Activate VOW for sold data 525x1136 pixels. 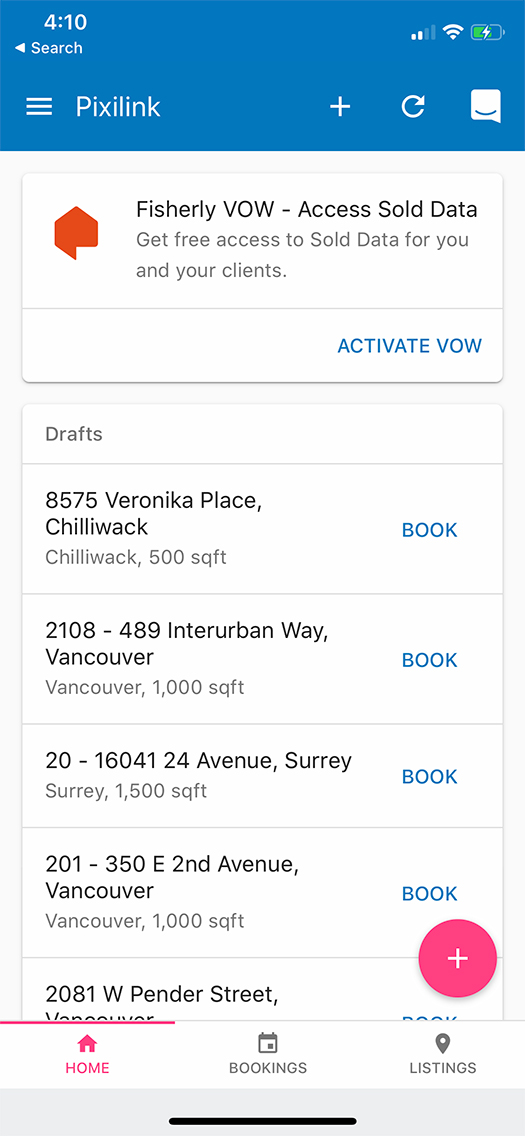coord(409,346)
